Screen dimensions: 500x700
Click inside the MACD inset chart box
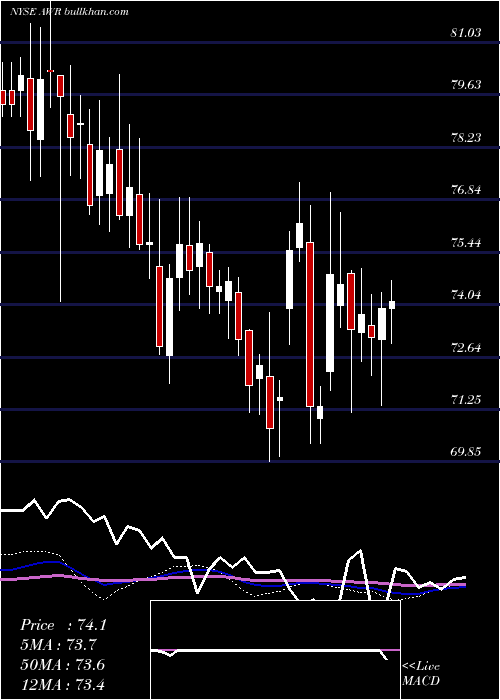point(275,650)
